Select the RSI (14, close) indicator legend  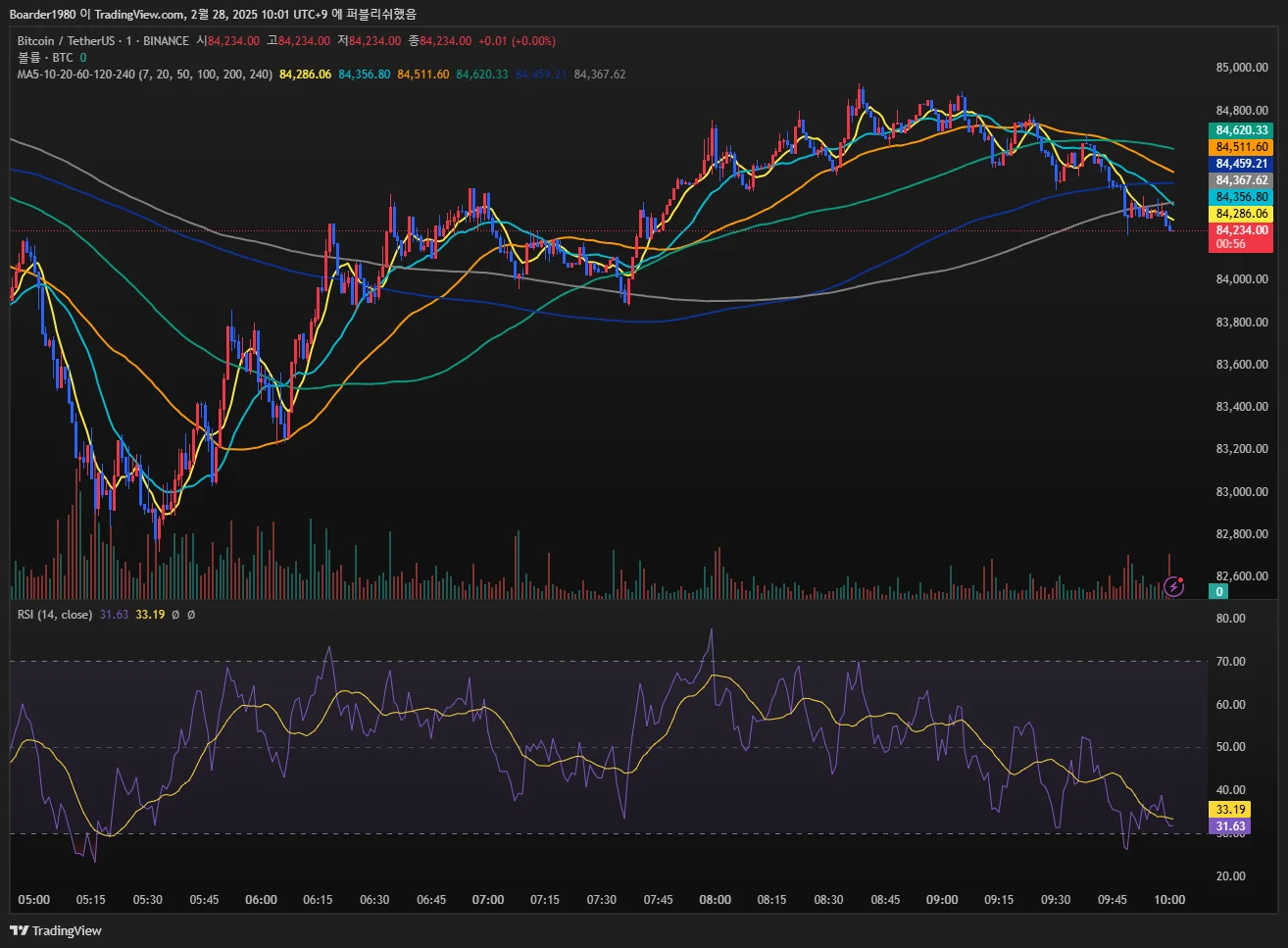(x=55, y=615)
